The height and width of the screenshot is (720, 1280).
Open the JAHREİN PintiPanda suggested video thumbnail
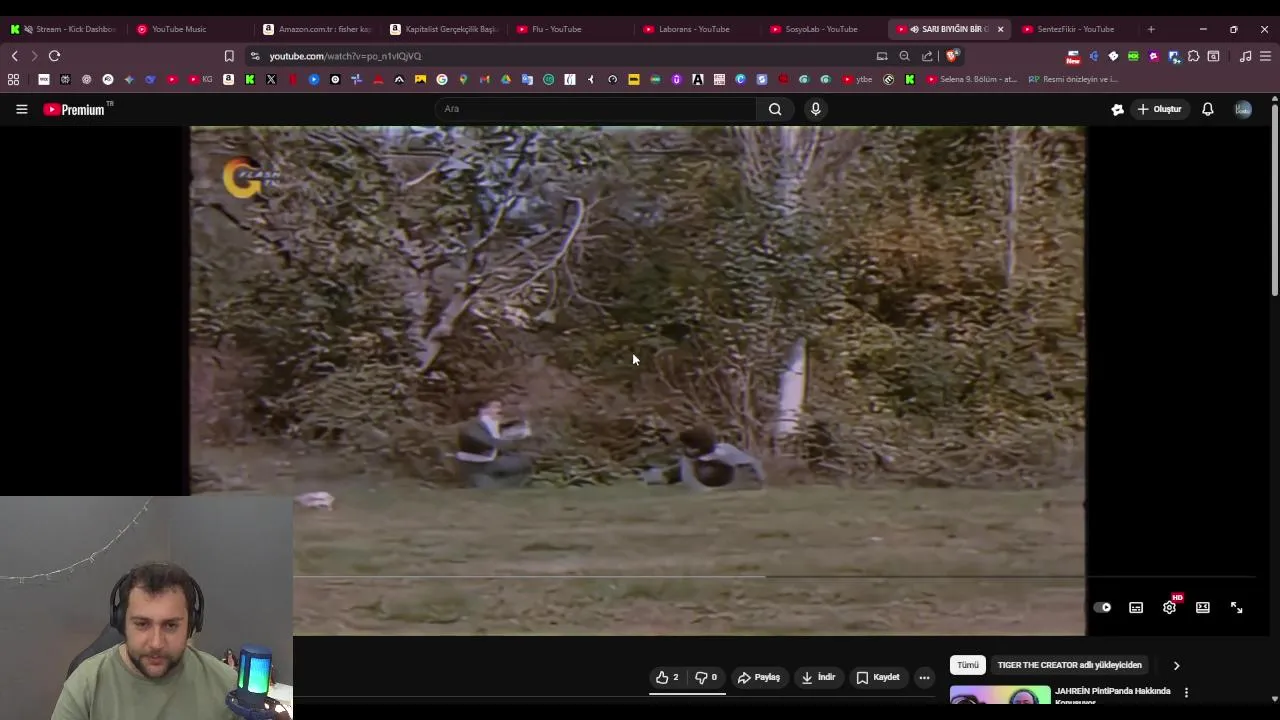[1000, 694]
